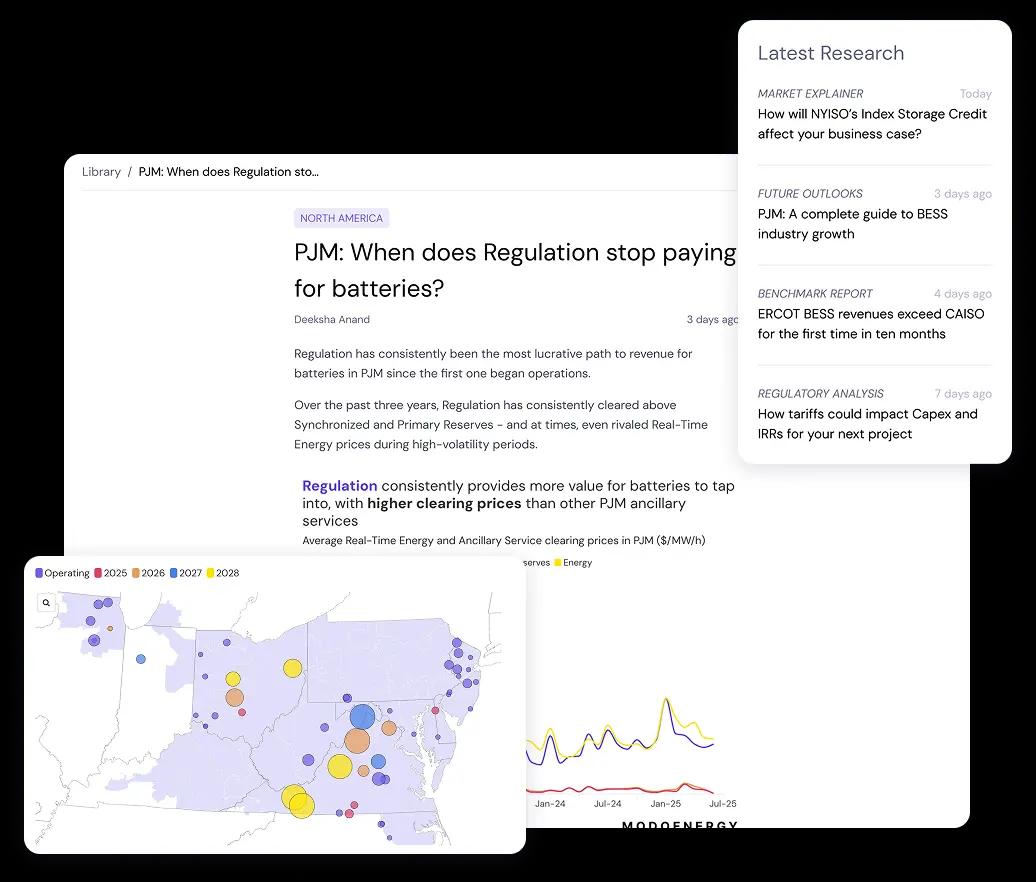Open the tariffs Capex and IRRs analysis
Screen dimensions: 1036x882
tap(868, 423)
